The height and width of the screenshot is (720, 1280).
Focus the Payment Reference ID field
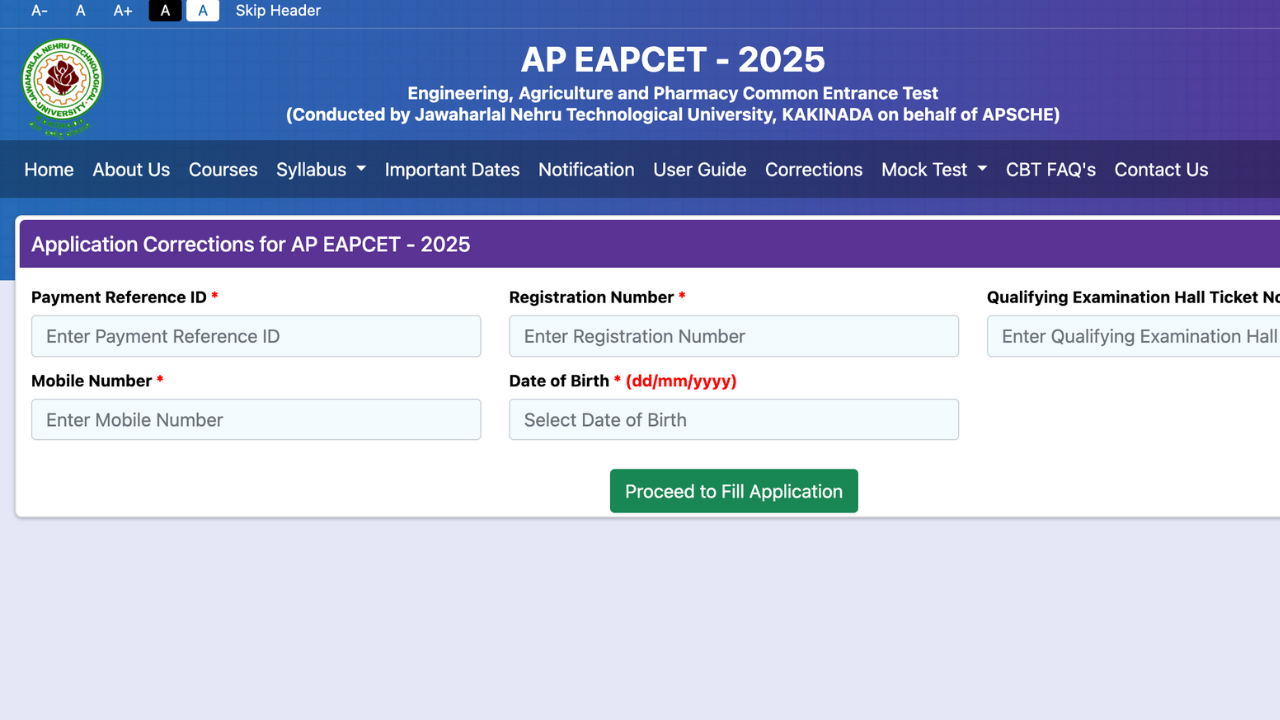pyautogui.click(x=256, y=336)
